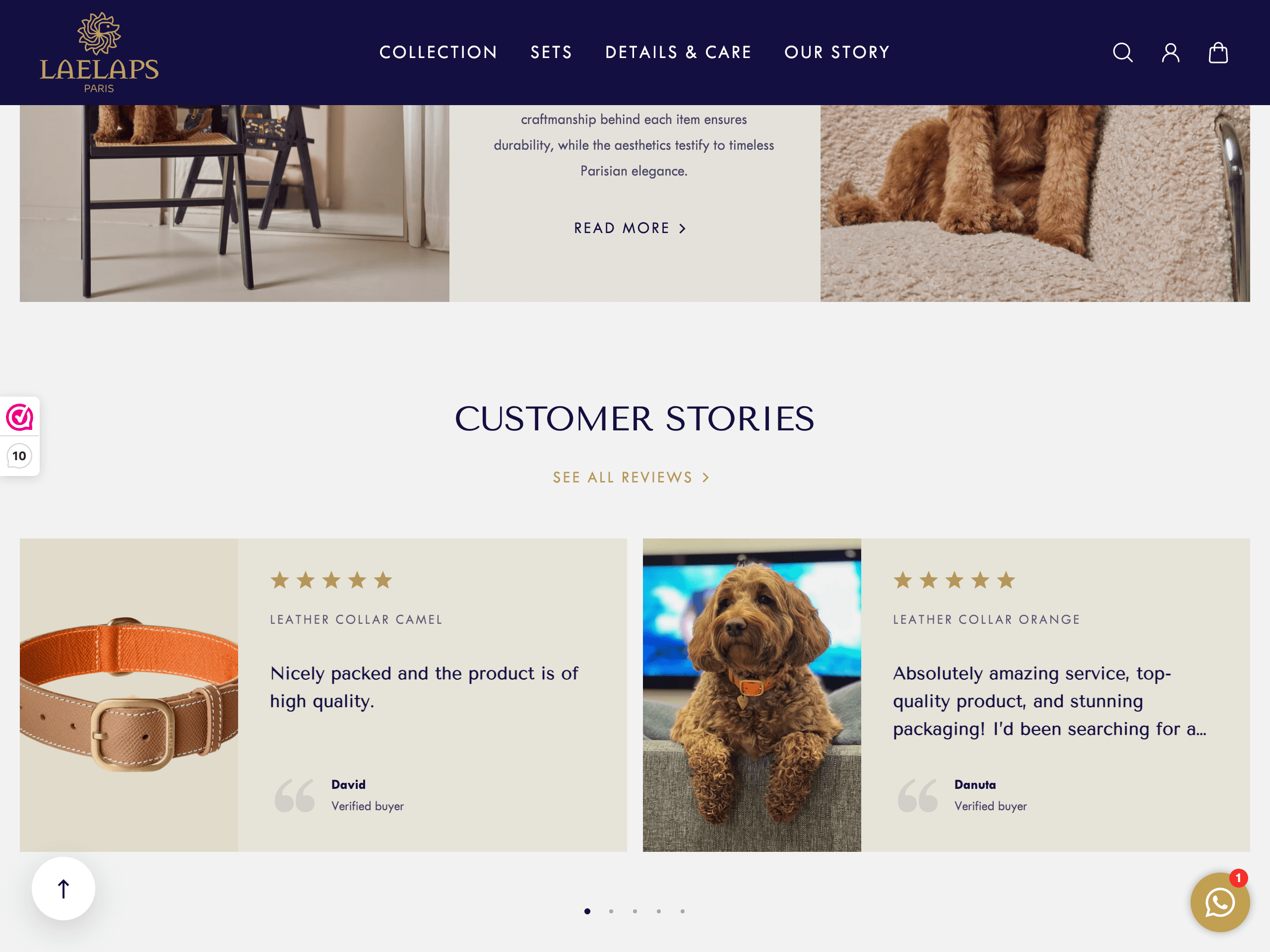Open the pink reviews widget icon

pyautogui.click(x=19, y=416)
